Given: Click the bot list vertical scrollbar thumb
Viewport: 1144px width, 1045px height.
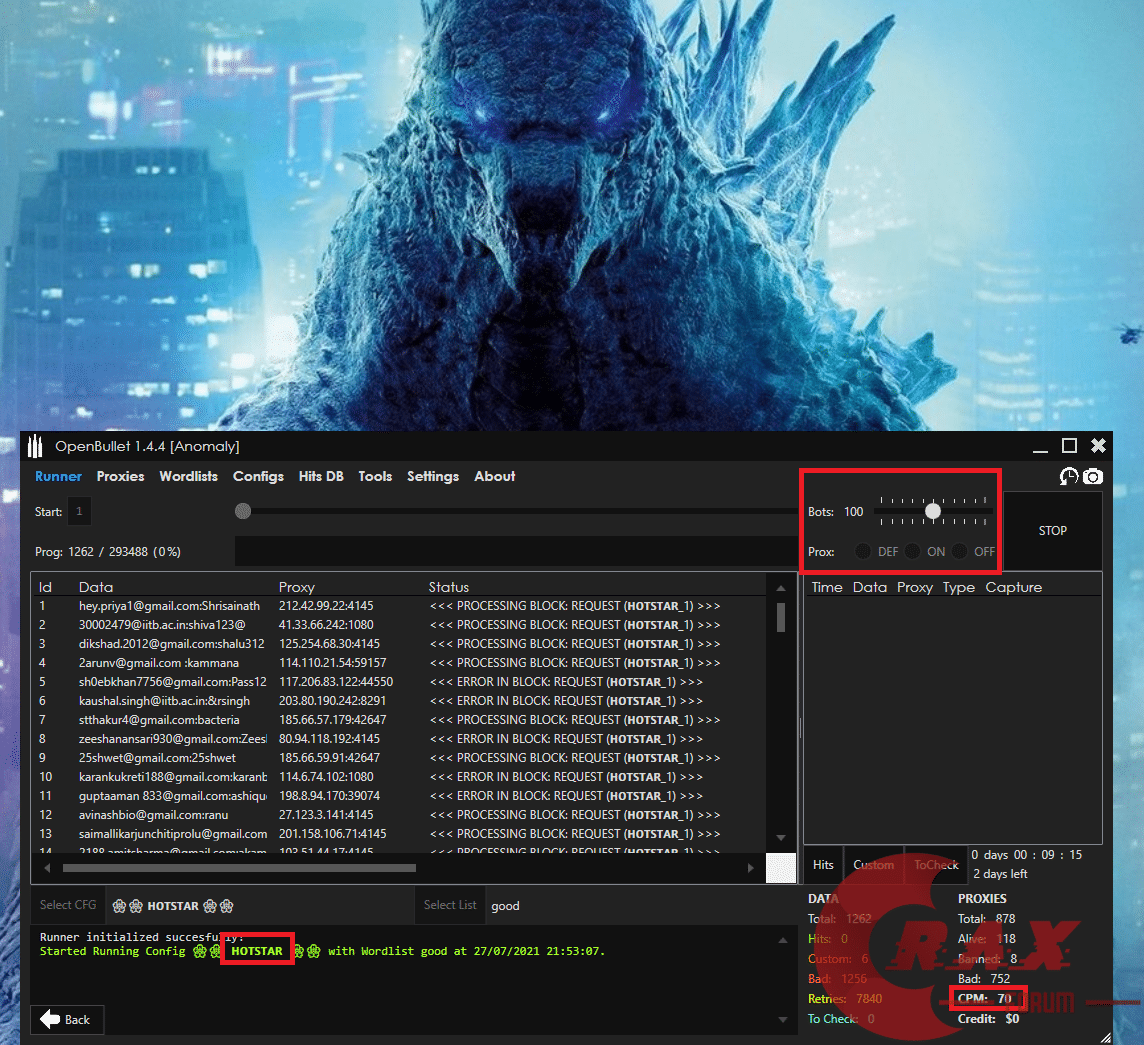Looking at the screenshot, I should point(781,617).
